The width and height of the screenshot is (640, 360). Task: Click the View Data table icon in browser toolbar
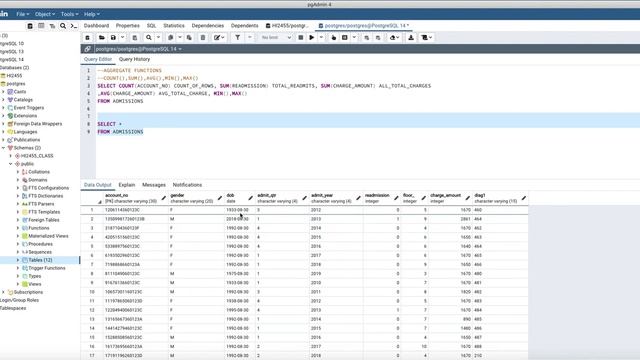(41, 26)
